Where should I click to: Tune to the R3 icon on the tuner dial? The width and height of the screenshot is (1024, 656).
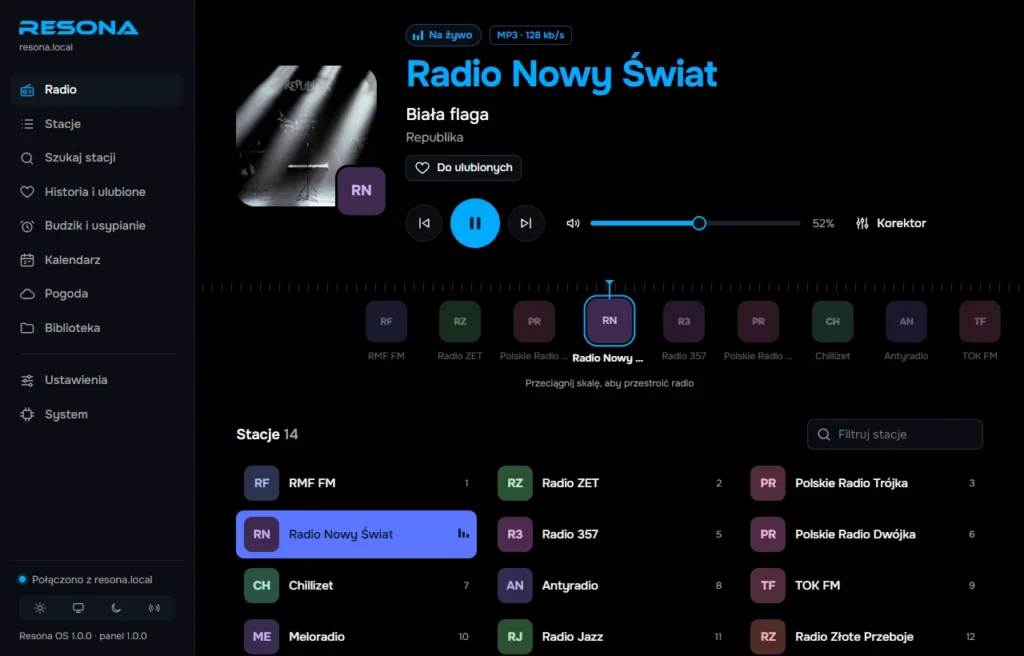tap(684, 321)
